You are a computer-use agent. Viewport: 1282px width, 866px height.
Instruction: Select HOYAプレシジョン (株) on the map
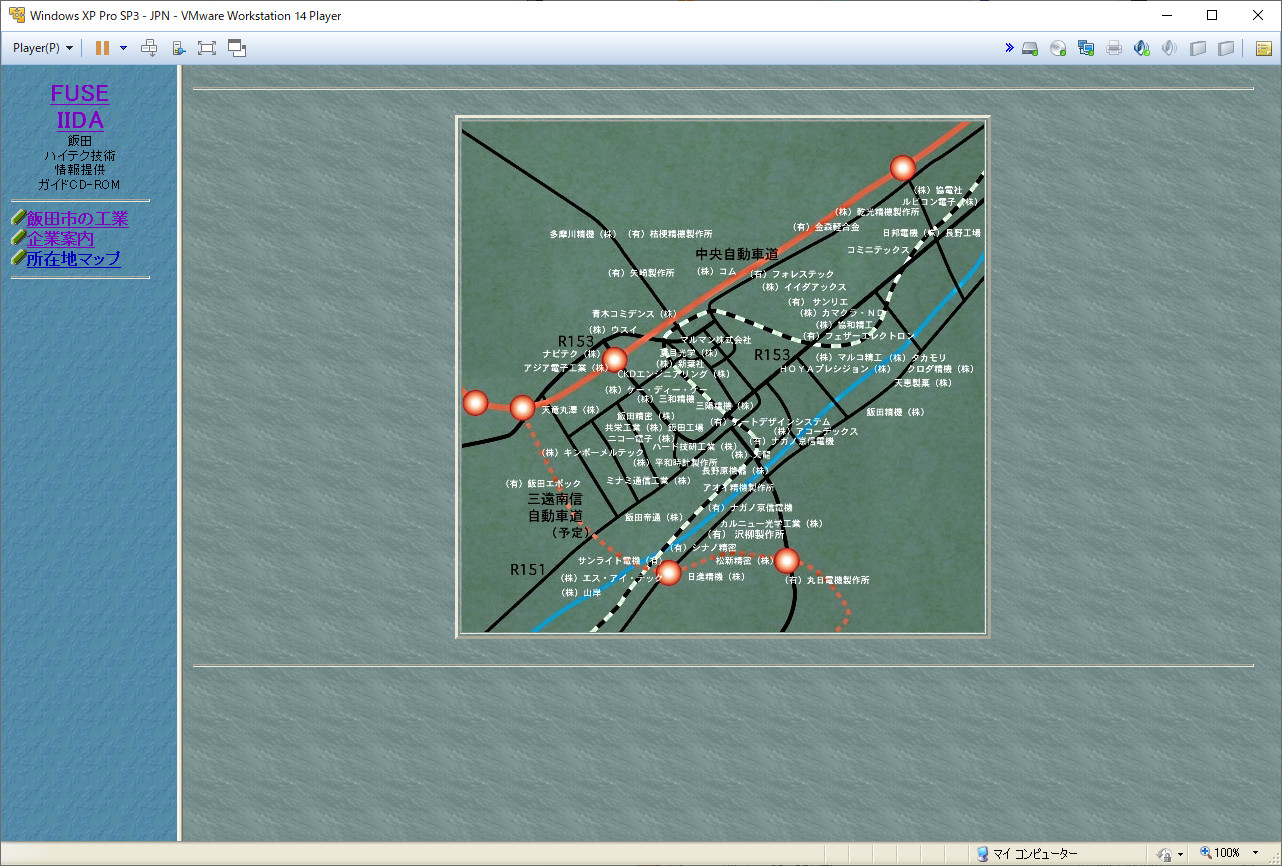pos(835,369)
